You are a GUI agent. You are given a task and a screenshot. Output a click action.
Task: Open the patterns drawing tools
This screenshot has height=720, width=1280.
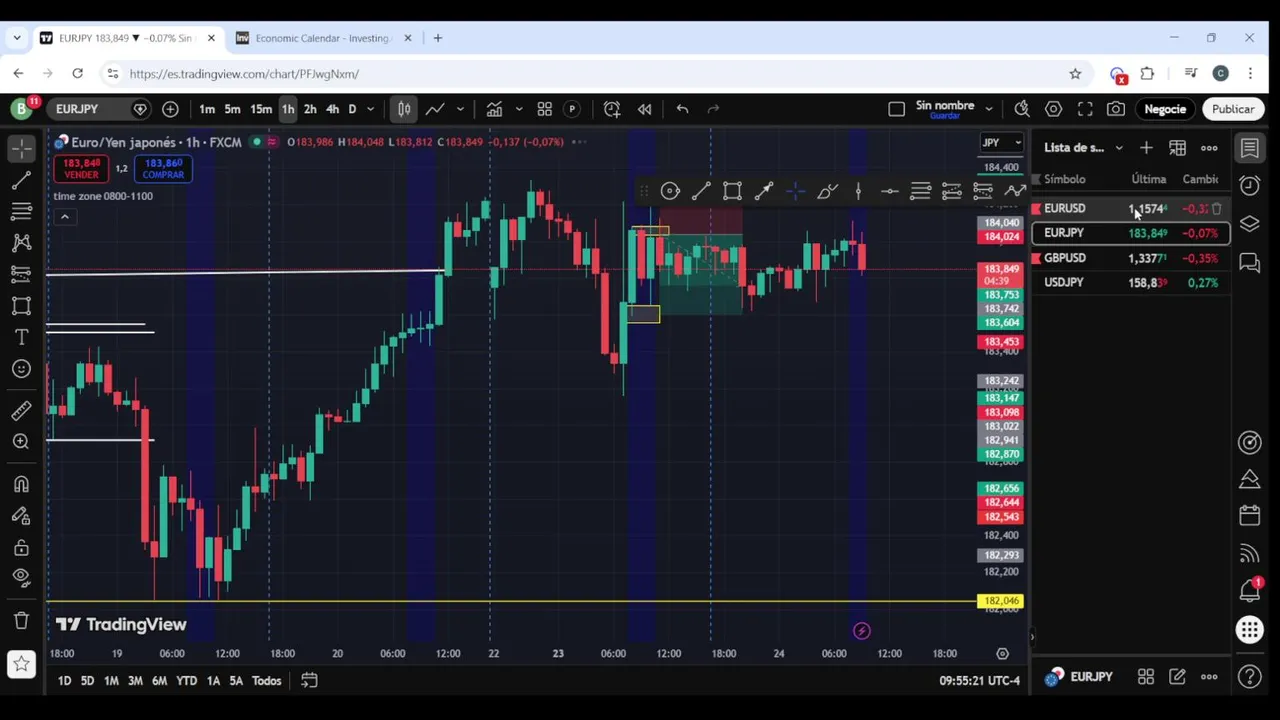click(21, 242)
